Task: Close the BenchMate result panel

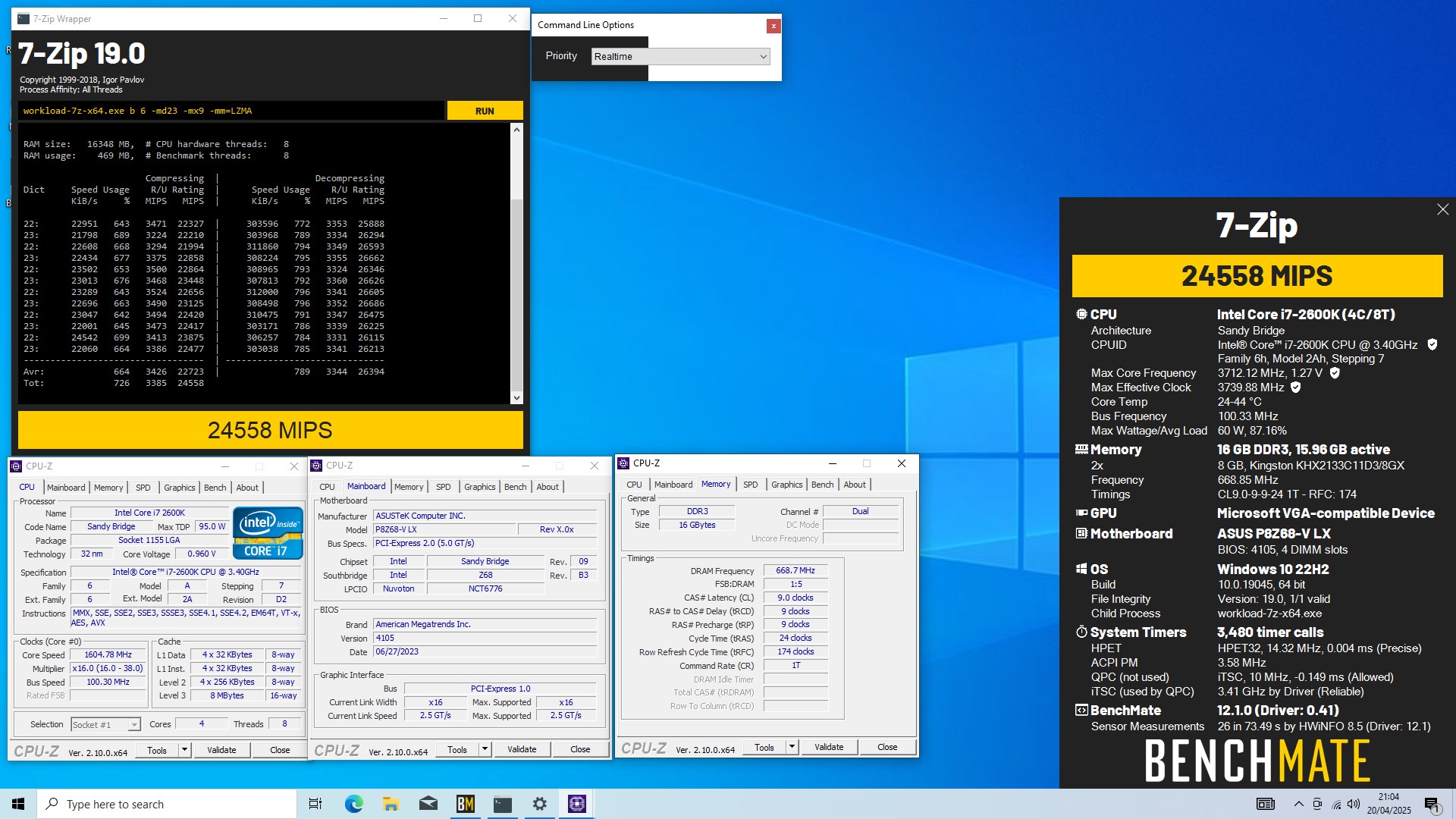Action: pyautogui.click(x=1442, y=209)
